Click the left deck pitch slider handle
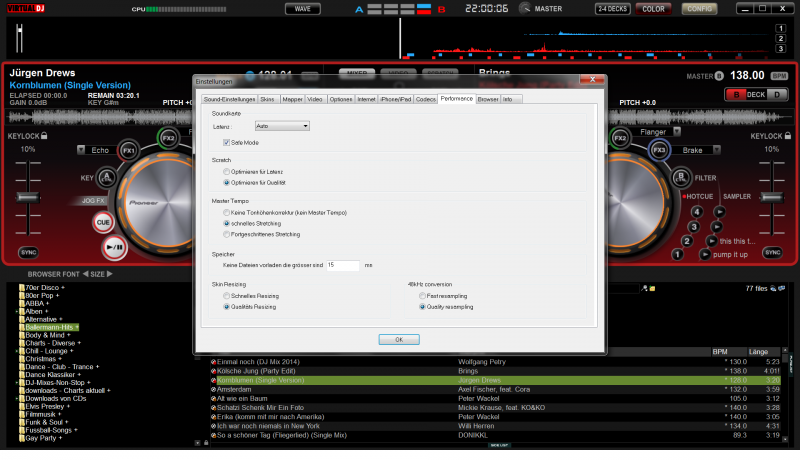The image size is (800, 460). (28, 197)
